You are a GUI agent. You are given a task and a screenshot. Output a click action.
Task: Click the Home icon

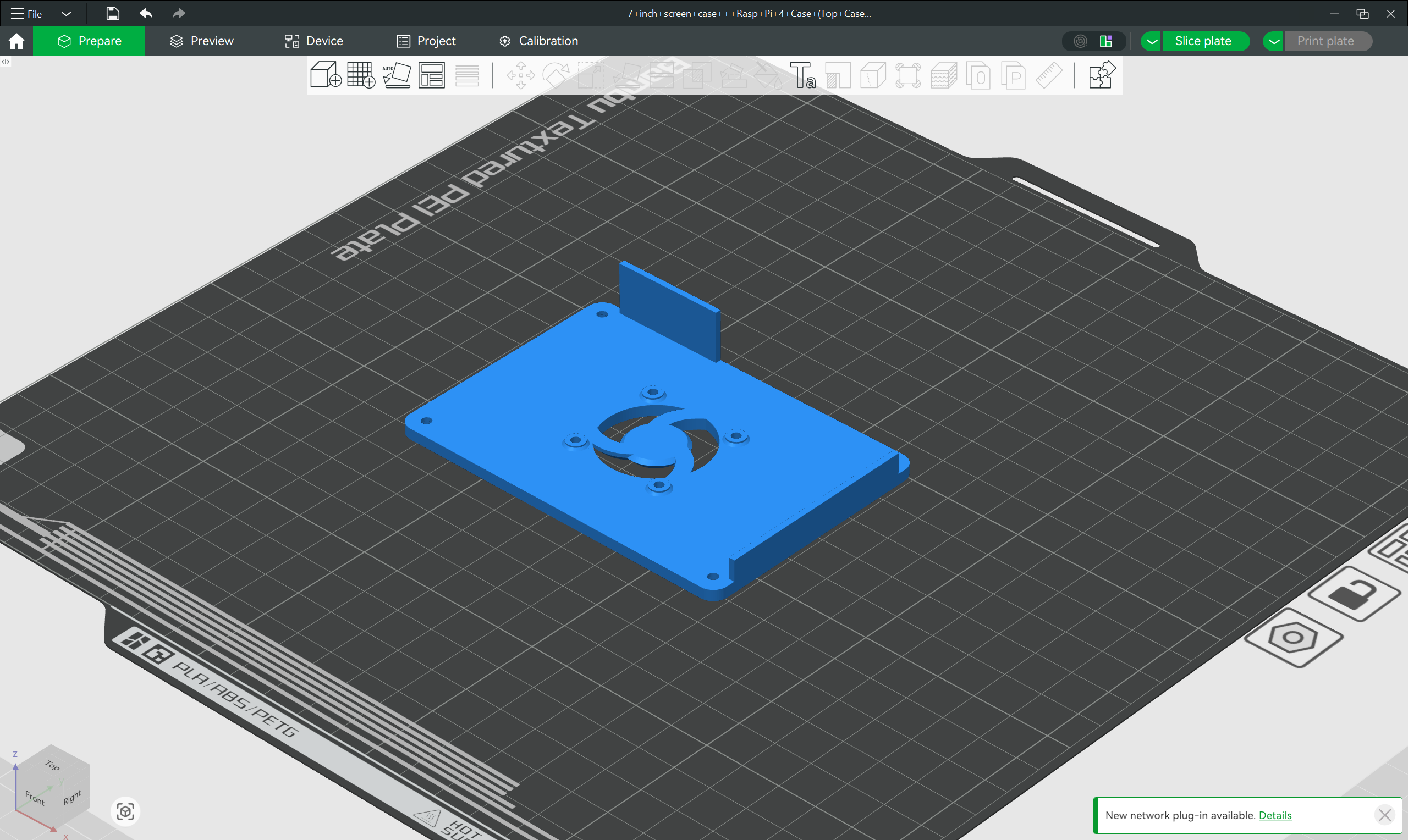click(16, 41)
